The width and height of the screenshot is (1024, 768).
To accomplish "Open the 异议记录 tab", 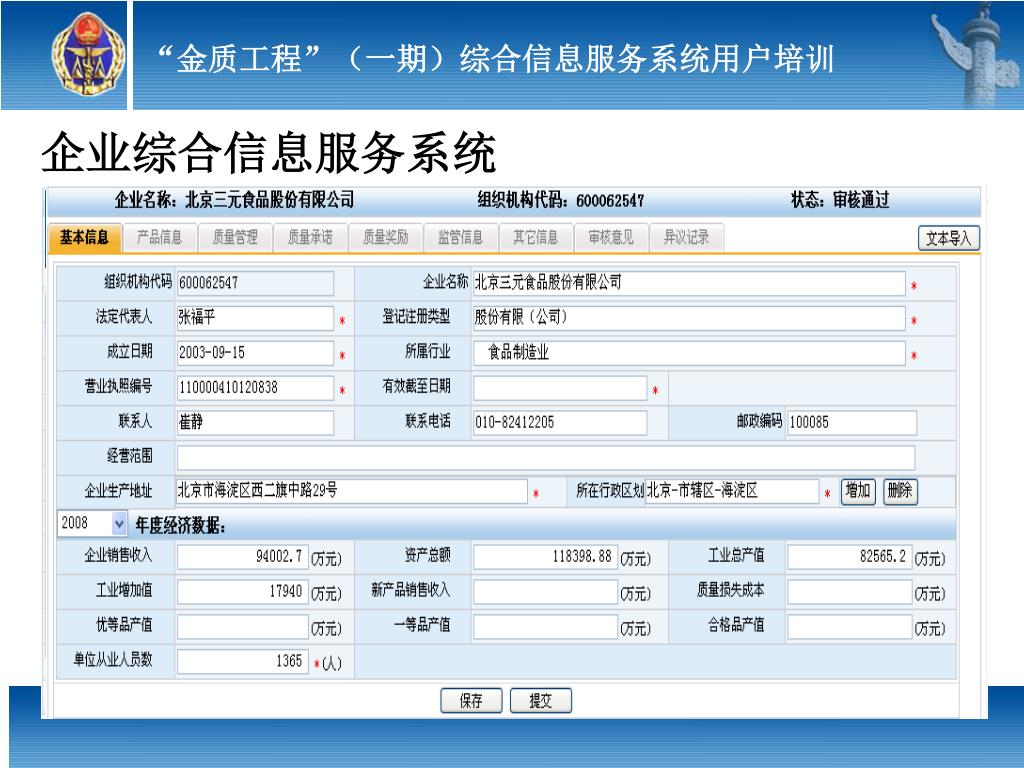I will 686,238.
